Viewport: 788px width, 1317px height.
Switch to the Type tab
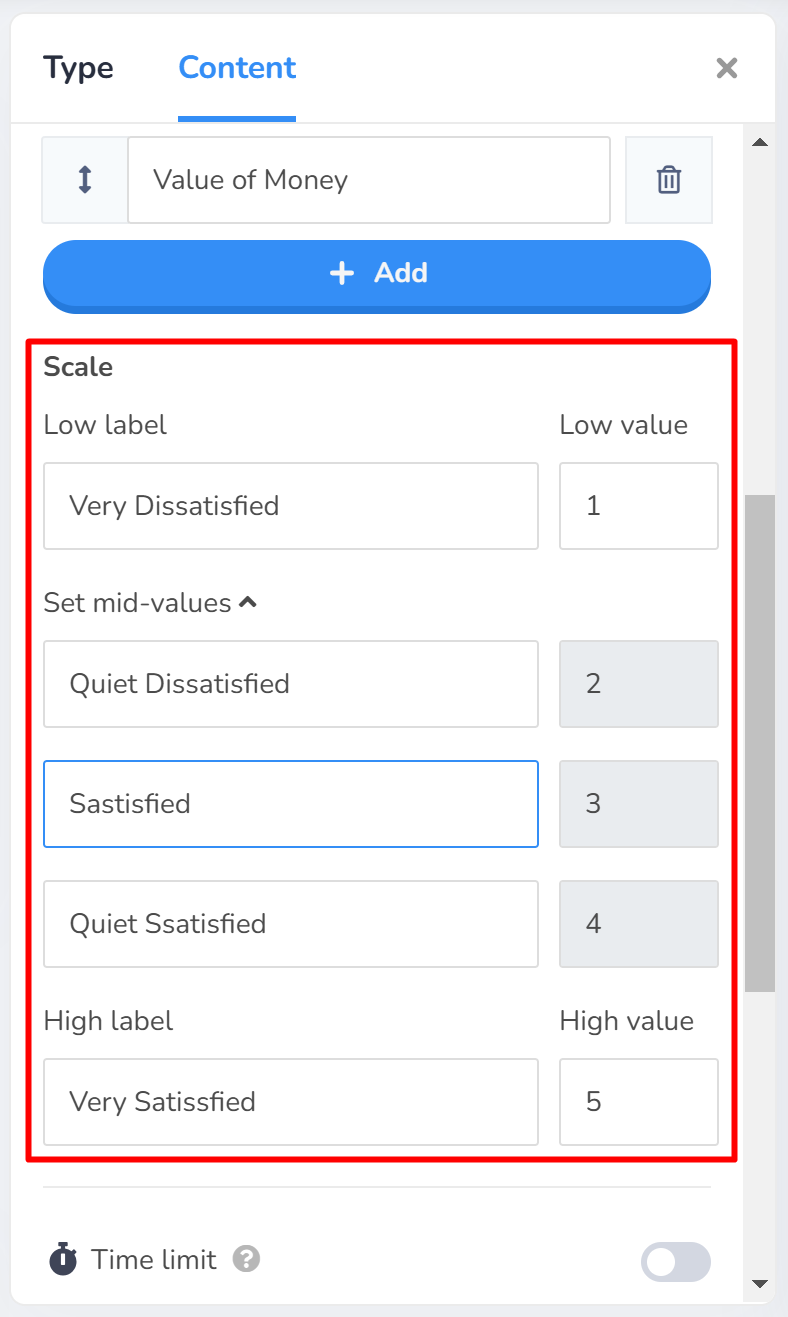[x=78, y=68]
